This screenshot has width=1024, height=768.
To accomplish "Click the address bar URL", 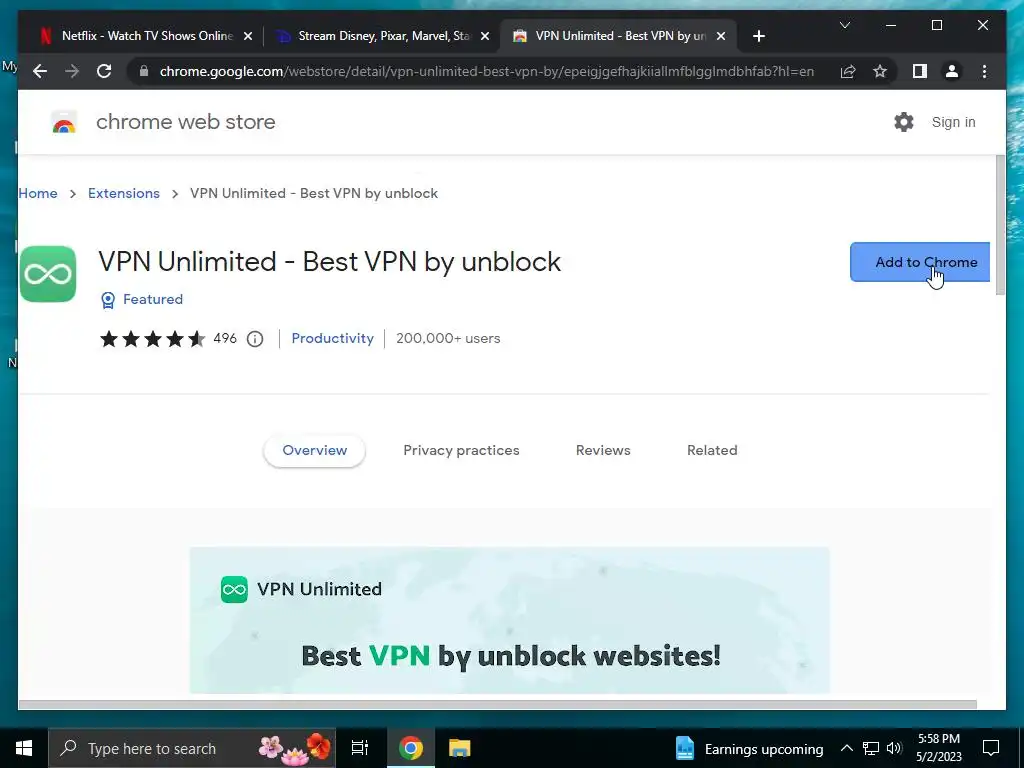I will point(487,71).
